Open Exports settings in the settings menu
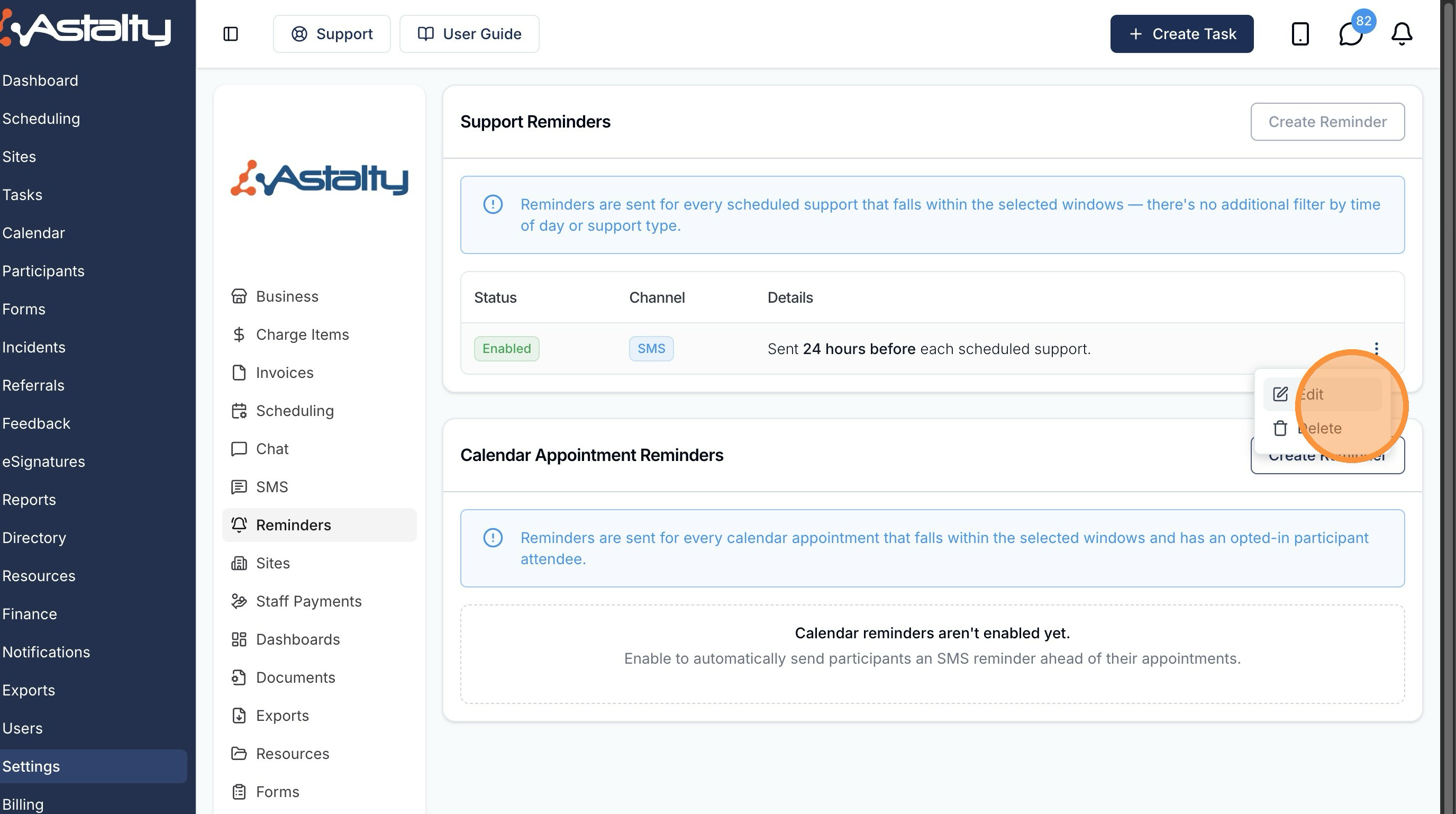 pos(320,716)
